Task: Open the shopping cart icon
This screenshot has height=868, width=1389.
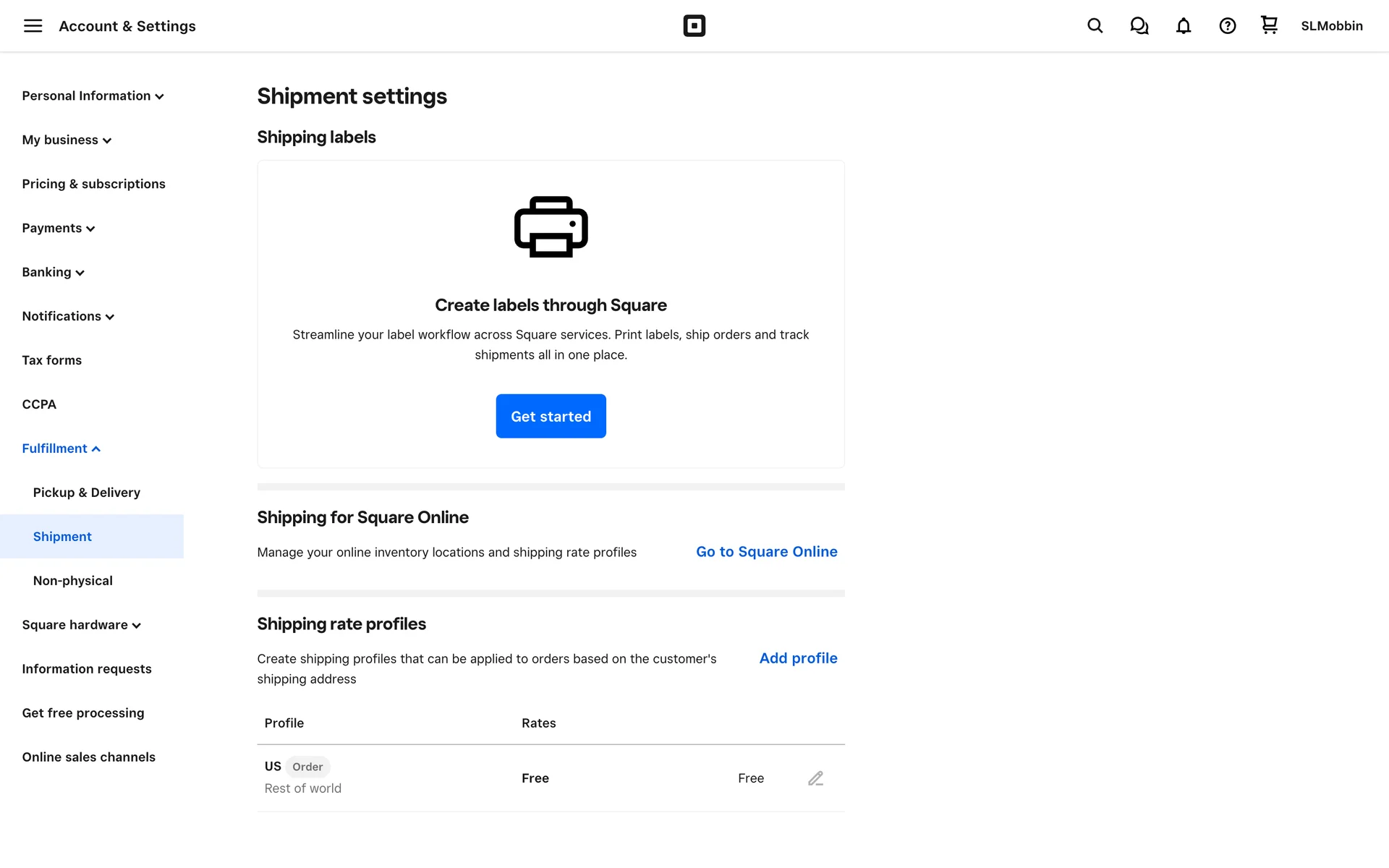Action: click(x=1269, y=25)
